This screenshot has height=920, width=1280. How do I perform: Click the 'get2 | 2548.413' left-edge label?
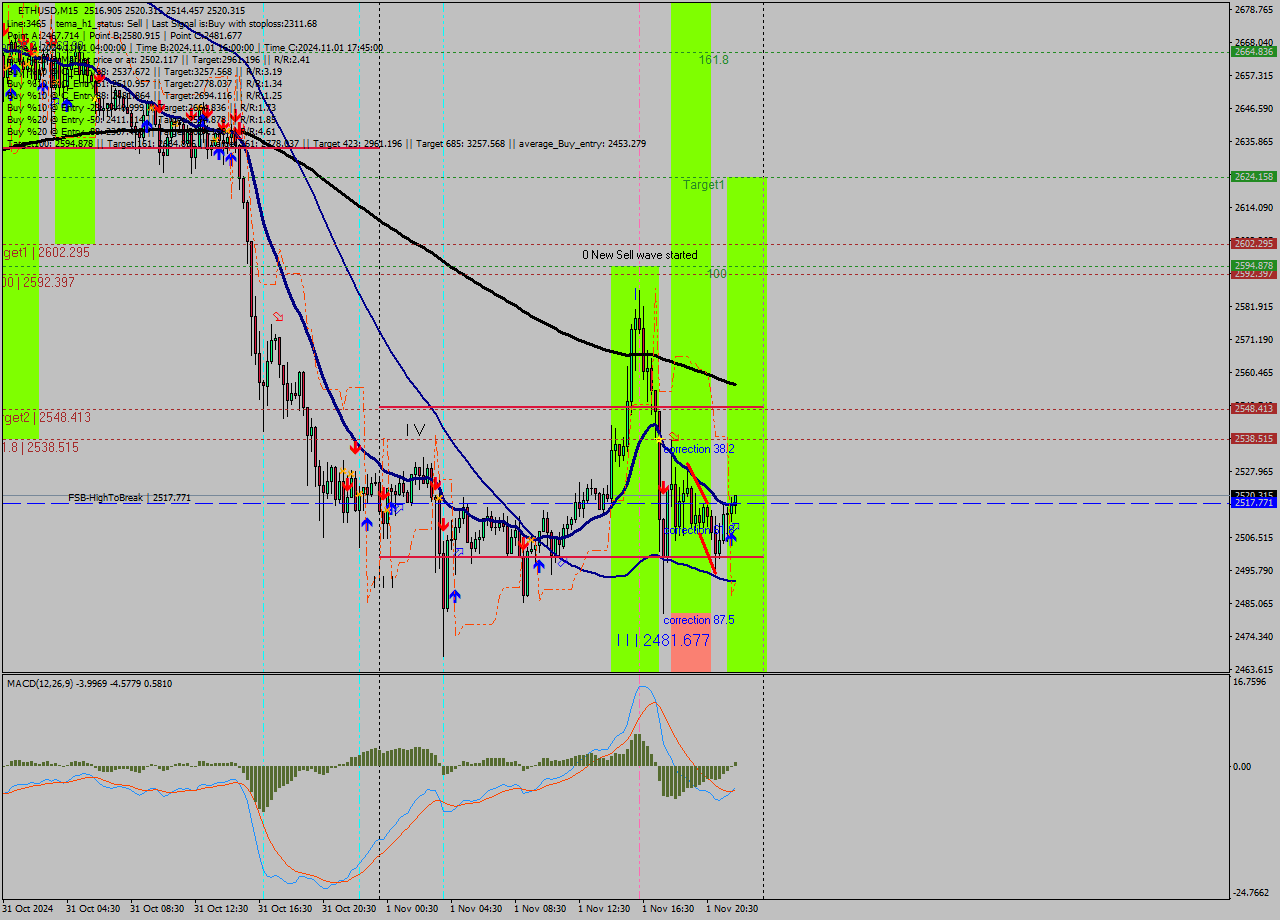[x=46, y=417]
